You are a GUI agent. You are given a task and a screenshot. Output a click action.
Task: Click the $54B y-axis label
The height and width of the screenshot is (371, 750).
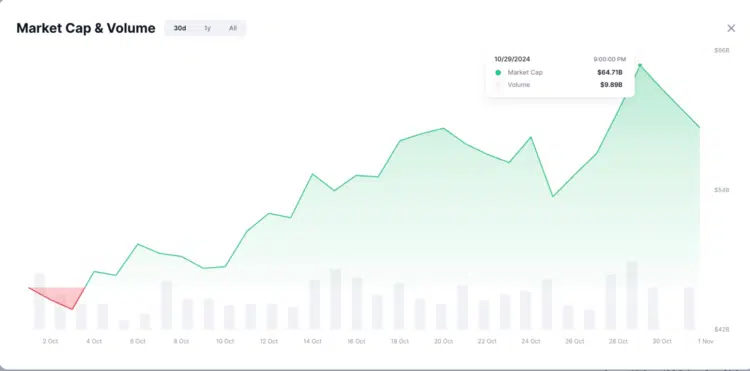click(722, 190)
